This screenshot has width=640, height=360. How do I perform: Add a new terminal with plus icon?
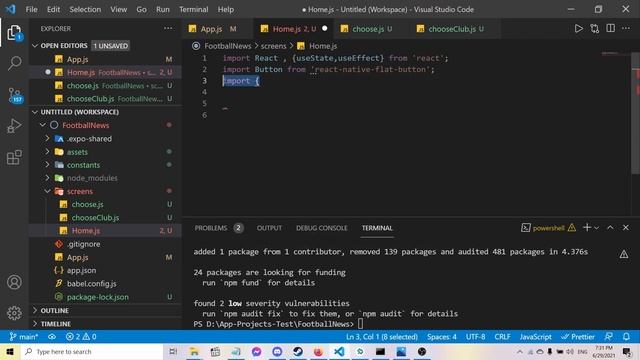tap(587, 227)
